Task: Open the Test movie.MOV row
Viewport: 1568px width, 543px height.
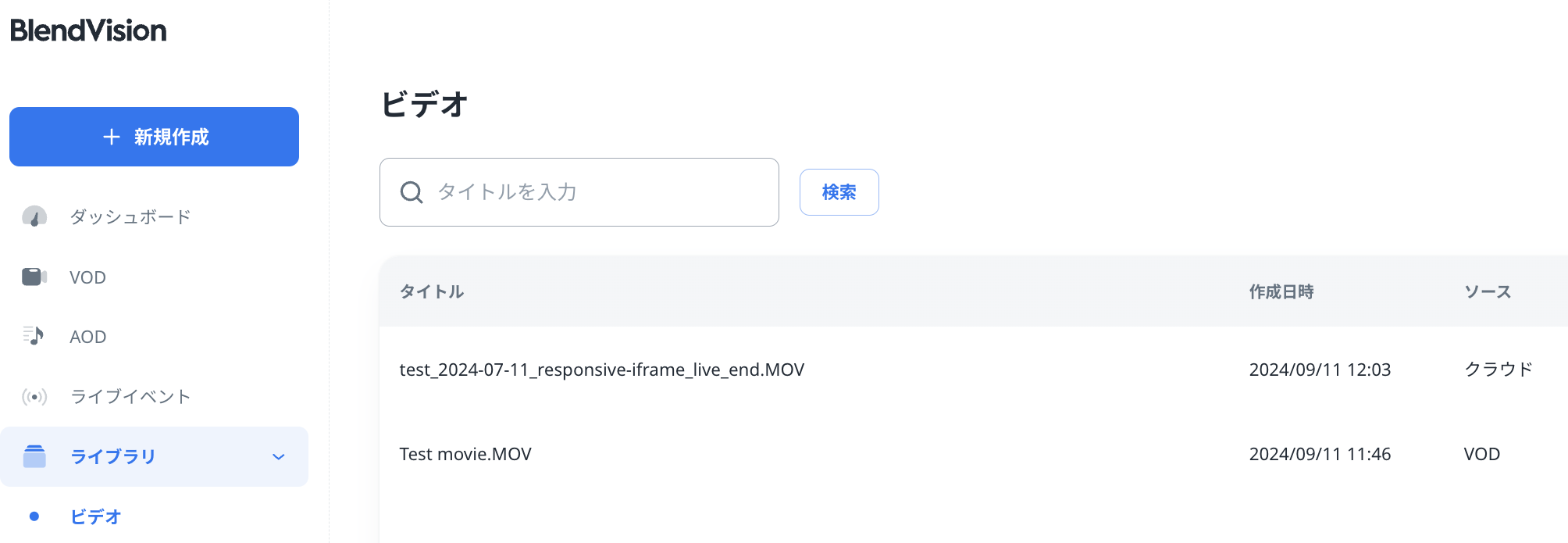Action: tap(465, 454)
